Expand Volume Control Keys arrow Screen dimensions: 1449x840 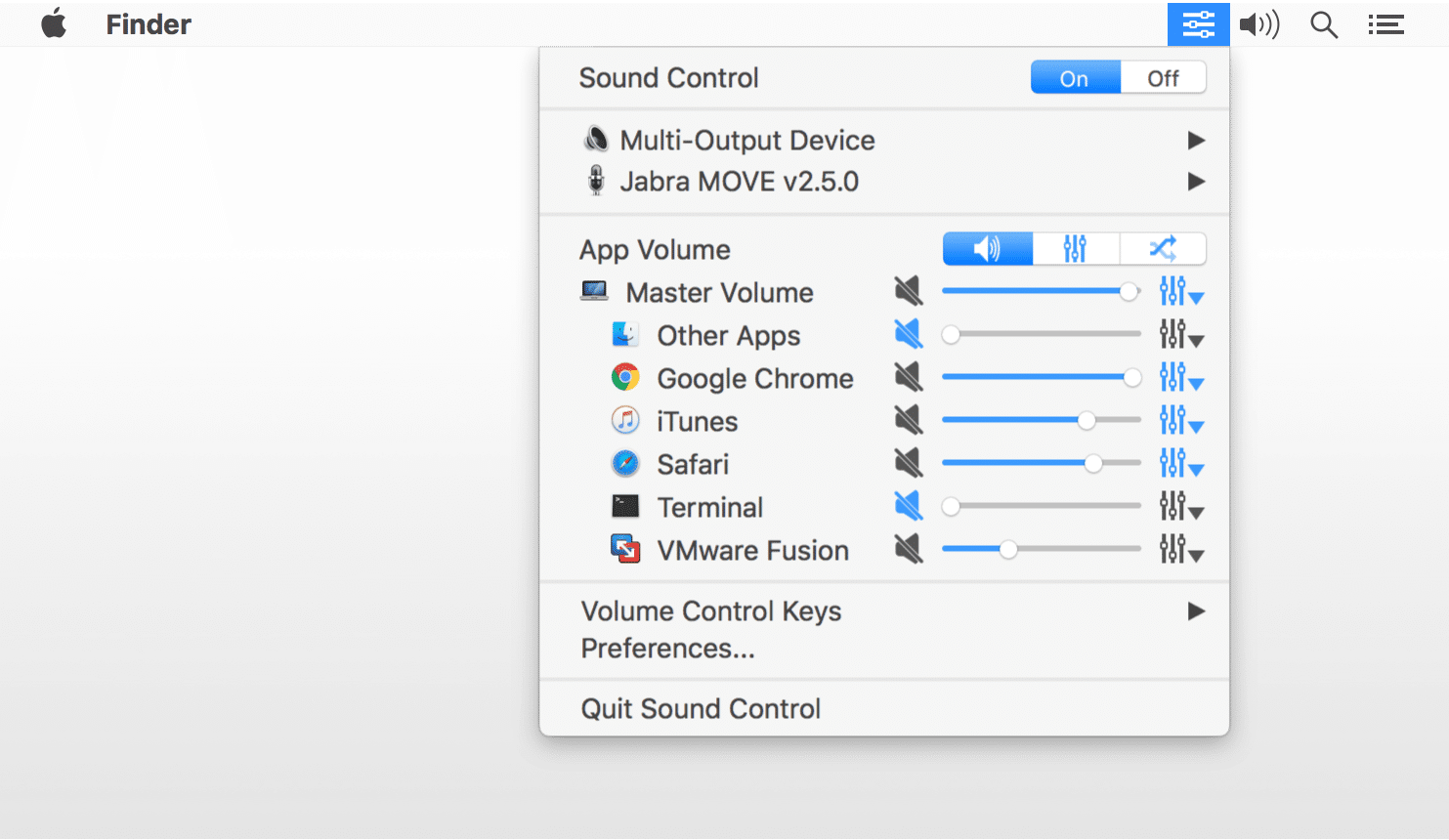coord(1196,611)
